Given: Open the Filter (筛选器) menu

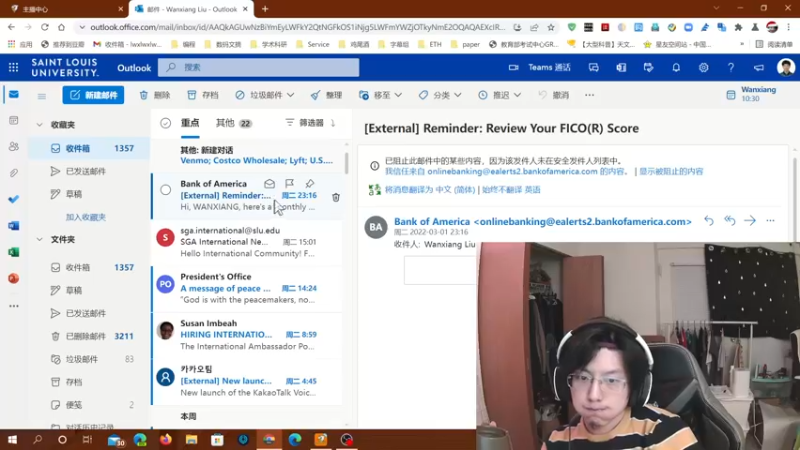Looking at the screenshot, I should [305, 123].
